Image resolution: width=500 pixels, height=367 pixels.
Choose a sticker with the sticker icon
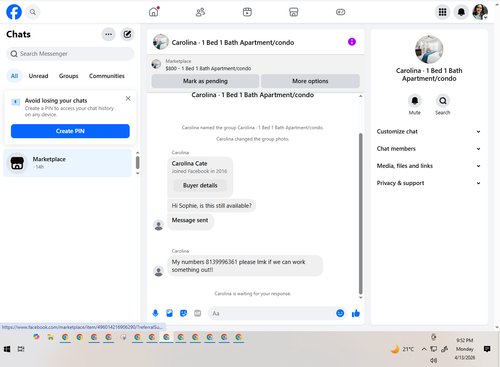click(x=183, y=313)
